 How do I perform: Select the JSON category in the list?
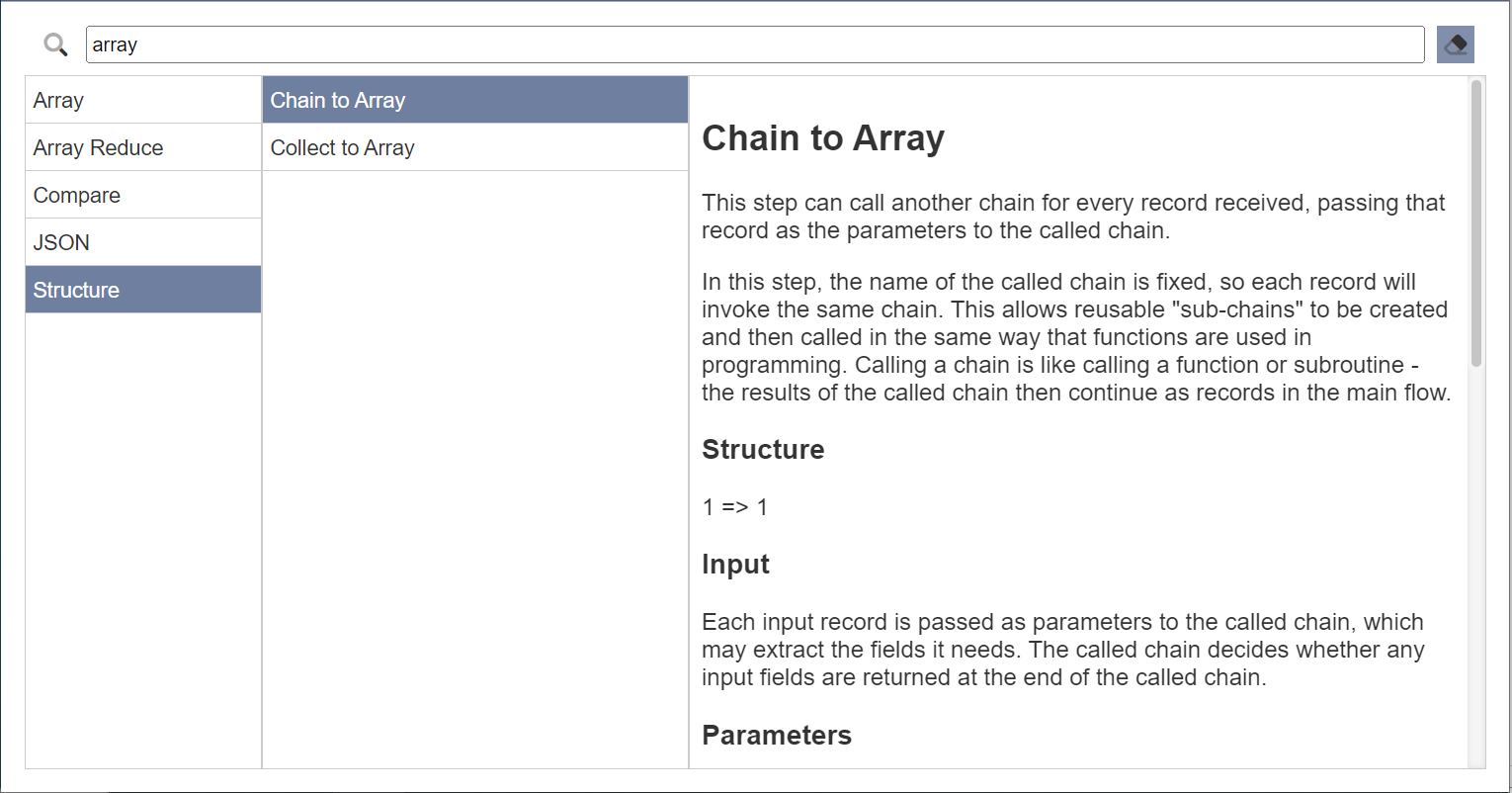point(142,242)
